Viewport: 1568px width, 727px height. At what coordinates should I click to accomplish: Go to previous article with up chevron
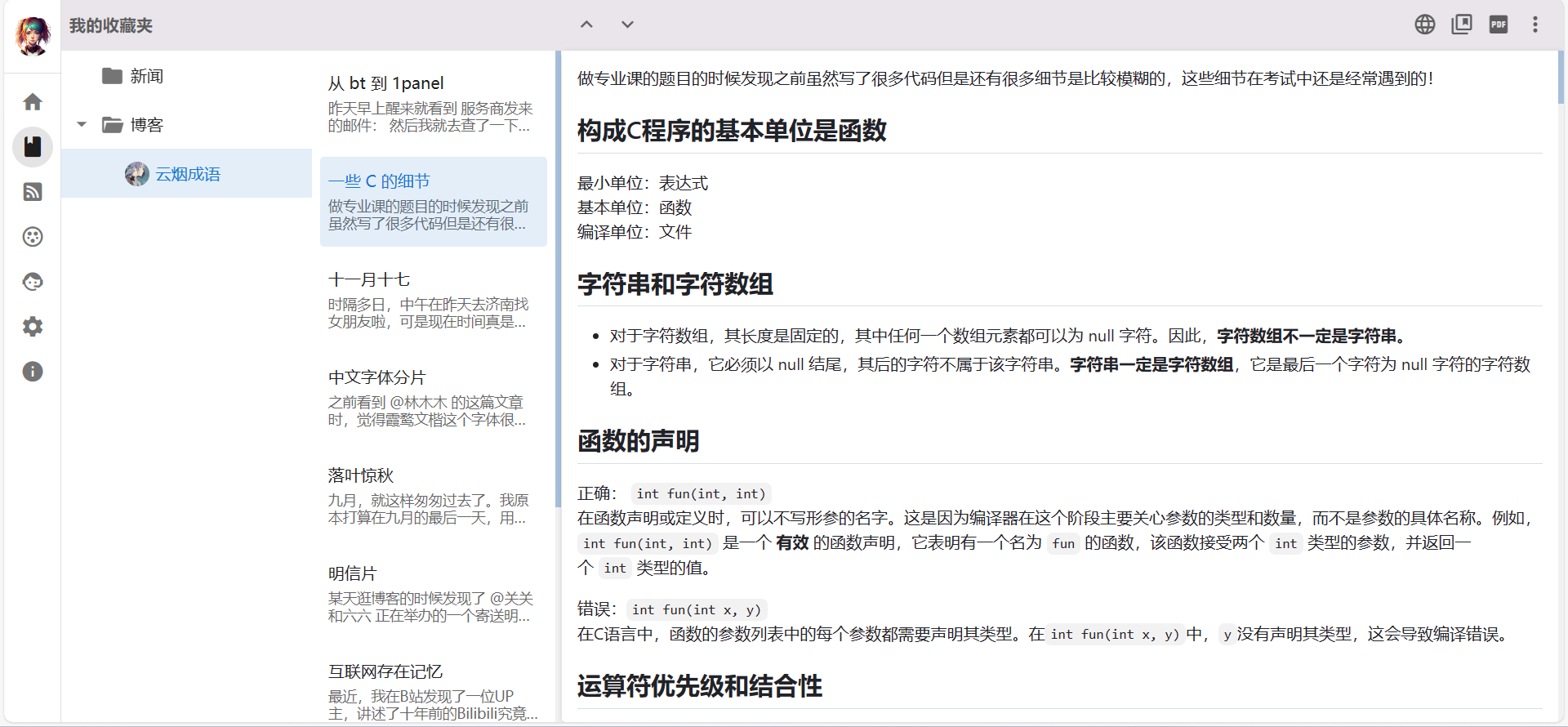click(586, 25)
